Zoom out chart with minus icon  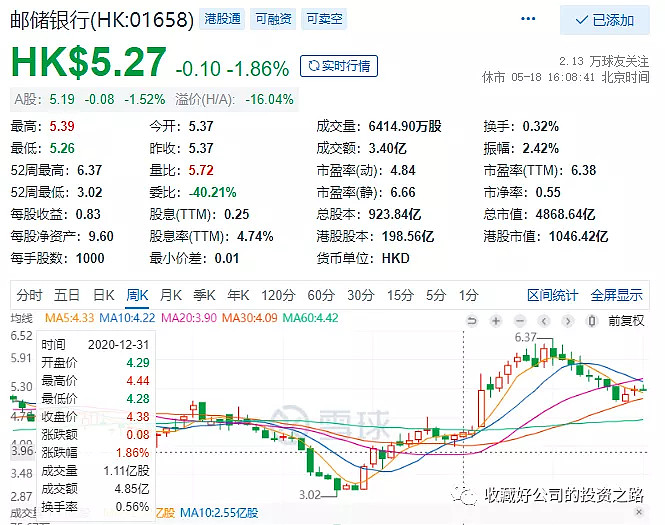520,321
